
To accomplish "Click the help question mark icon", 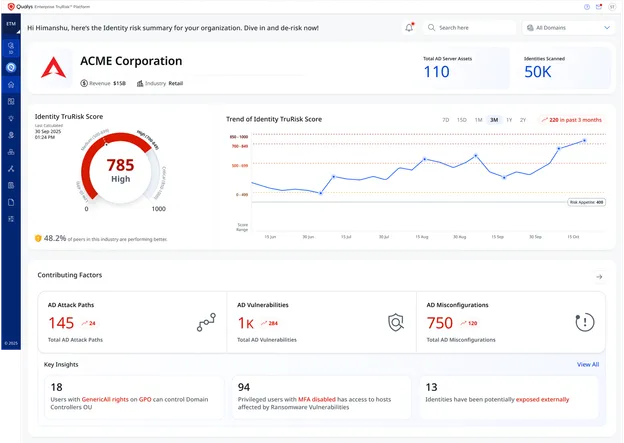I will click(x=587, y=6).
